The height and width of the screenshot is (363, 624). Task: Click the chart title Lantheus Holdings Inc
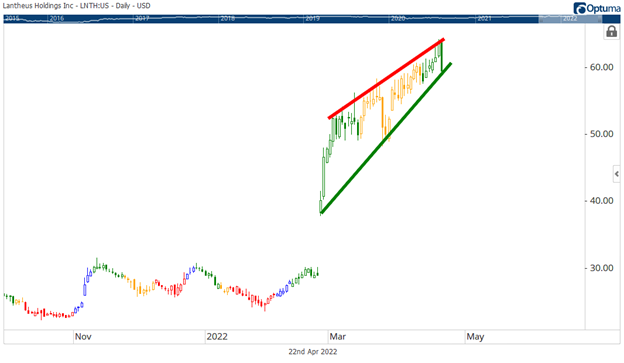point(76,6)
